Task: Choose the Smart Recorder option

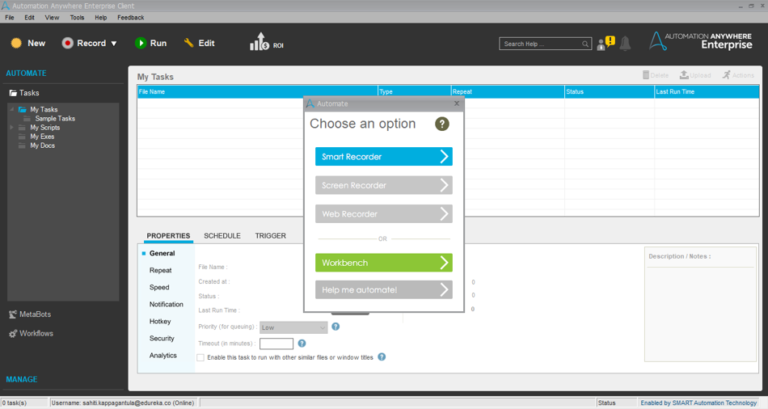Action: tap(384, 157)
